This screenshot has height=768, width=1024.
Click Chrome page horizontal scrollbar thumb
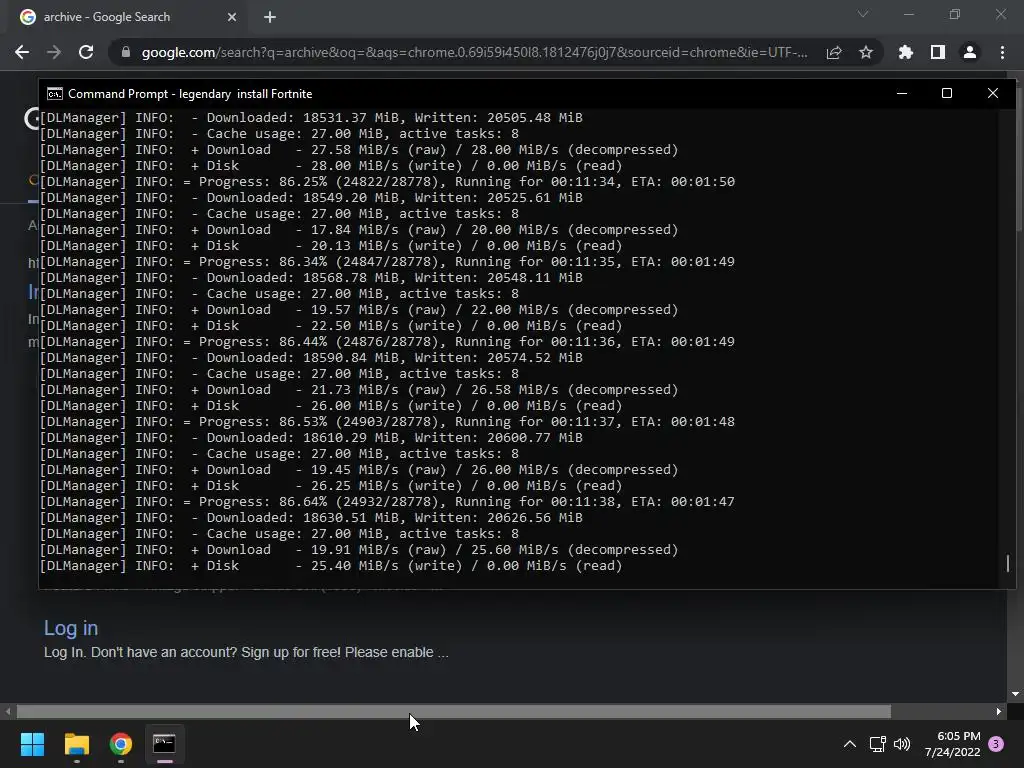tap(453, 711)
